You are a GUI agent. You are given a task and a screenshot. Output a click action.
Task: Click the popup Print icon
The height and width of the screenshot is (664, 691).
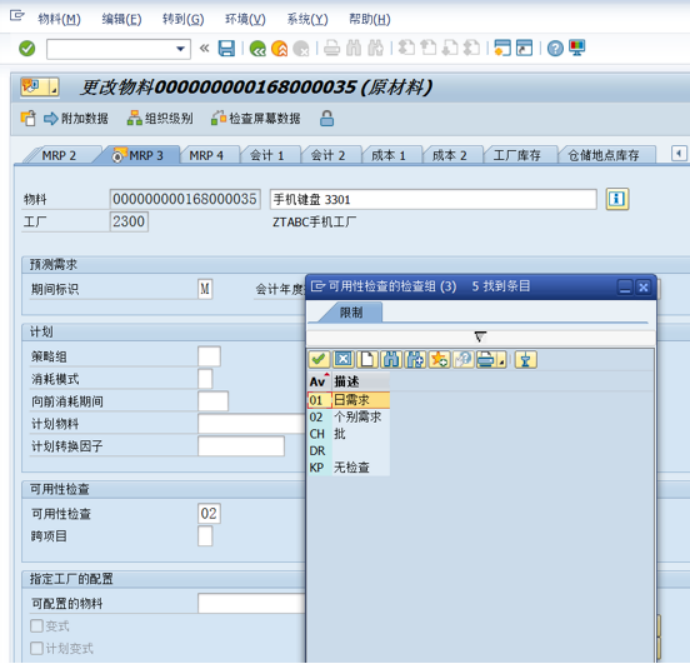487,360
